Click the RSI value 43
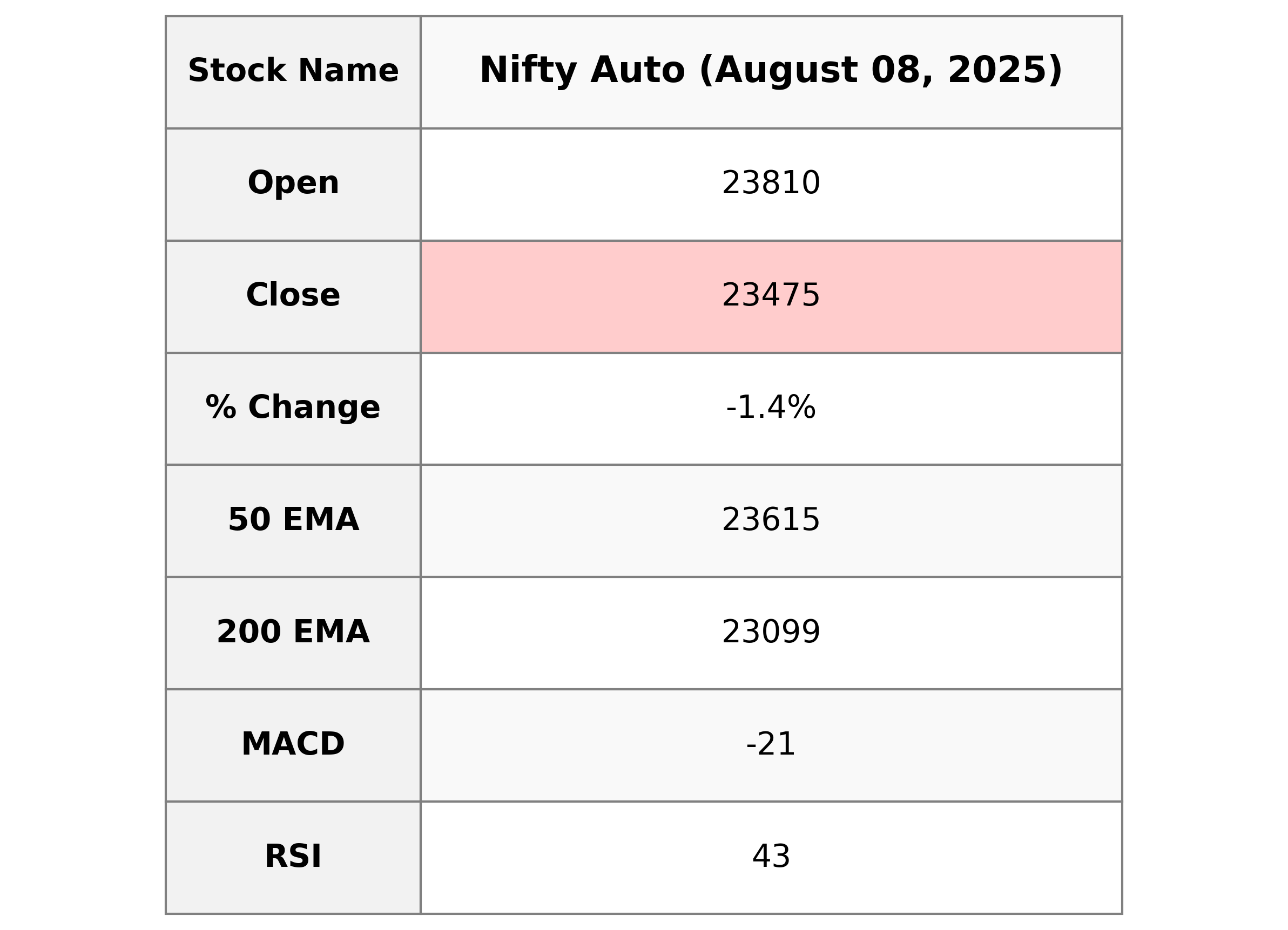The image size is (1288, 930). [x=771, y=857]
